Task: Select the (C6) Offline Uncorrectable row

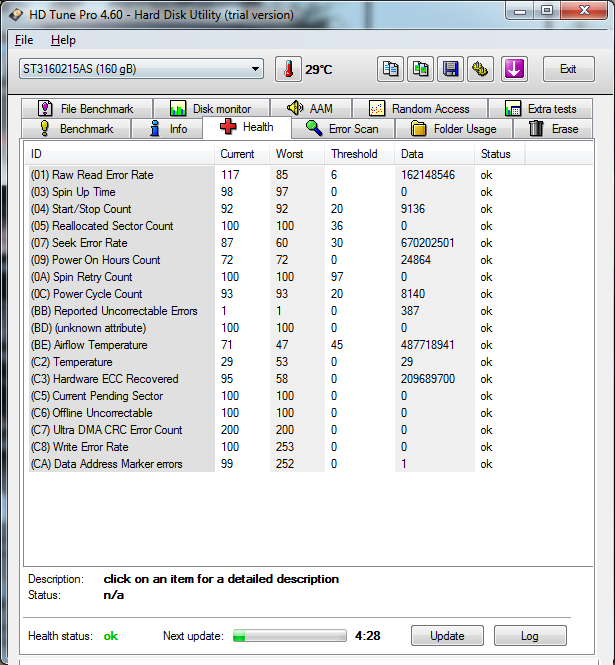Action: point(276,413)
